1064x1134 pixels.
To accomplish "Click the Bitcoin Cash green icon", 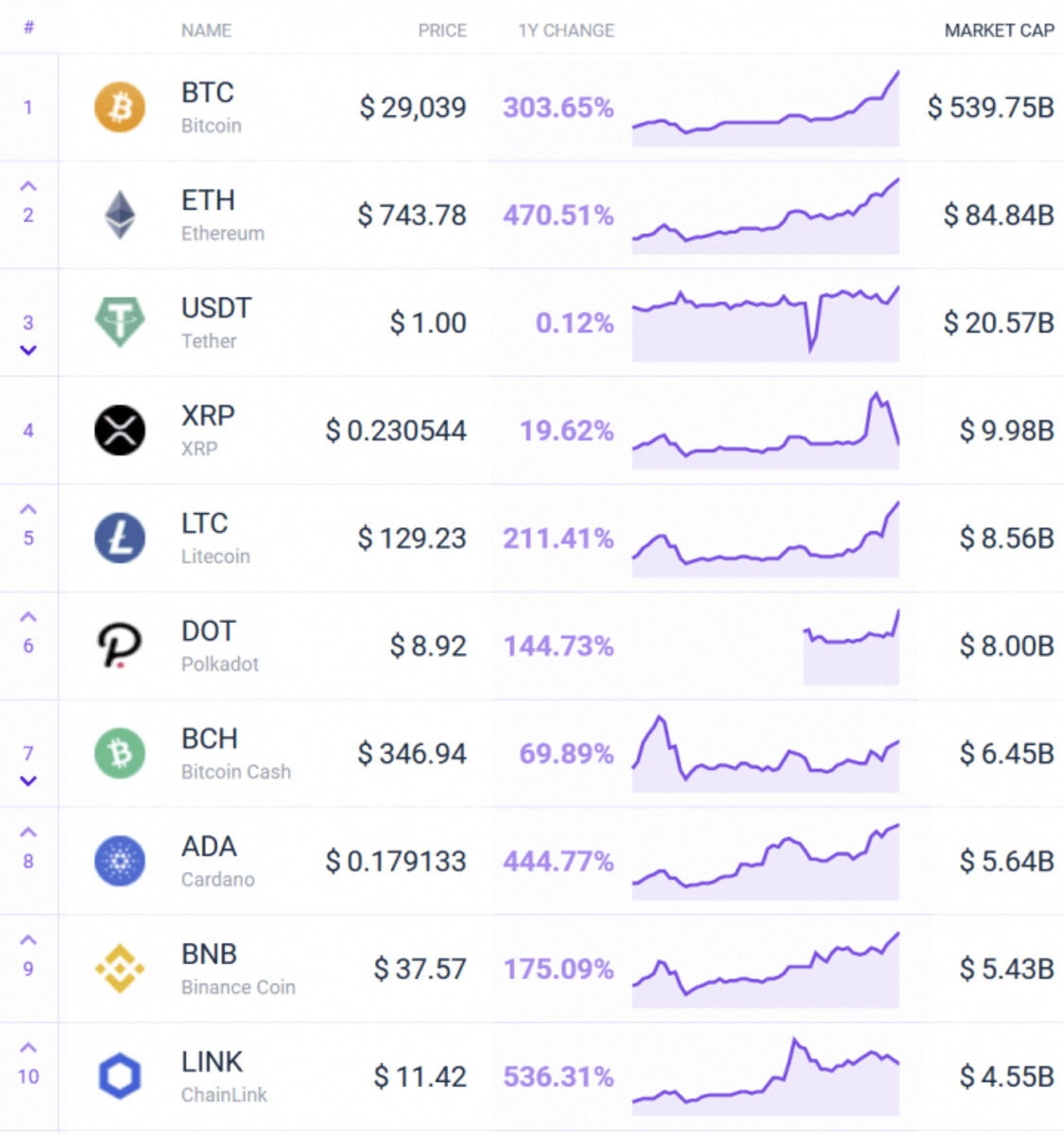I will [x=119, y=753].
